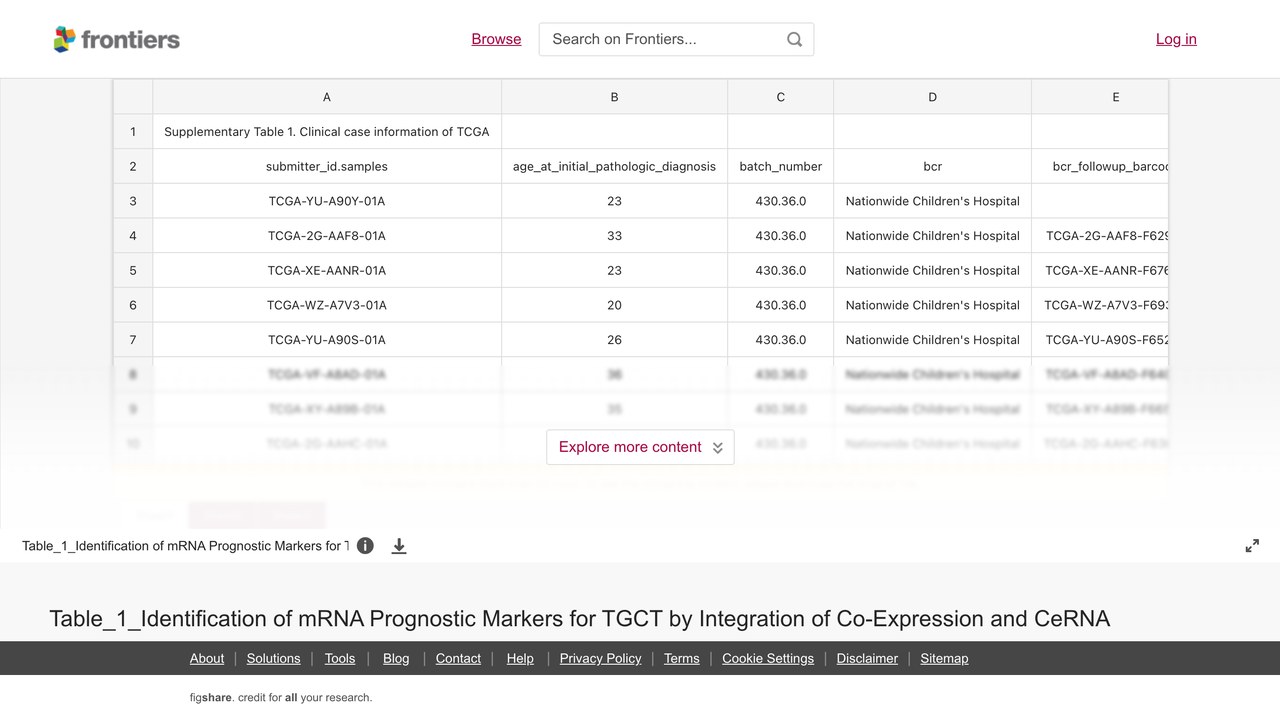Select row 6 header
Image resolution: width=1280 pixels, height=720 pixels.
pyautogui.click(x=133, y=305)
